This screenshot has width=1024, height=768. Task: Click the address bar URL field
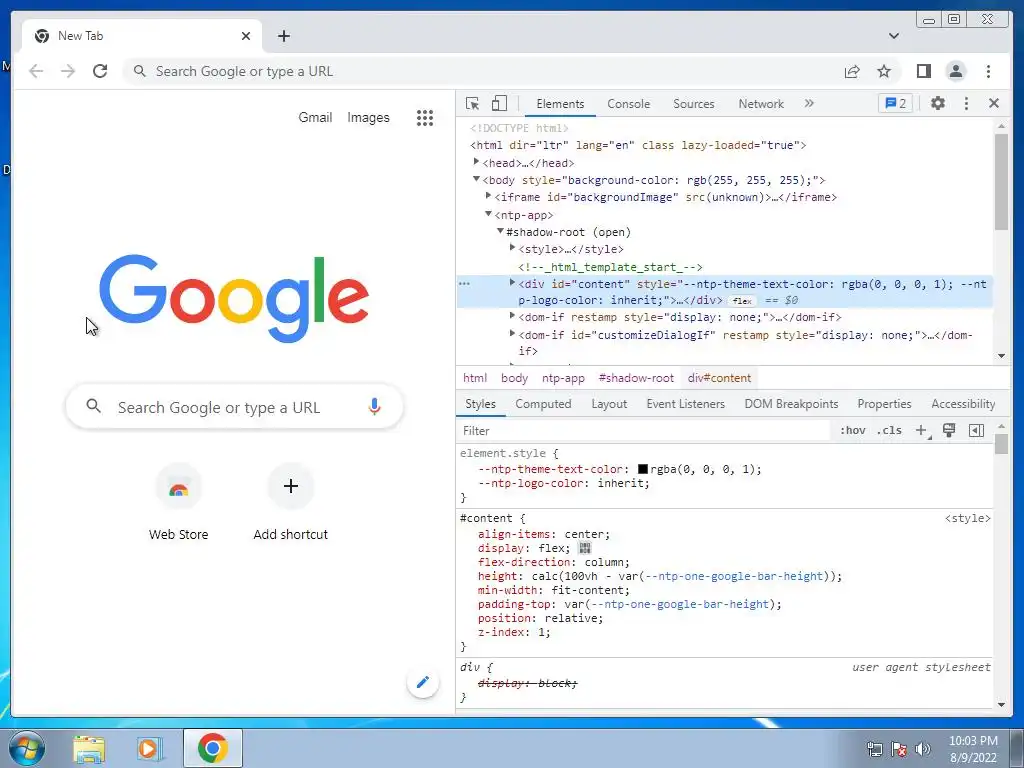coord(483,71)
